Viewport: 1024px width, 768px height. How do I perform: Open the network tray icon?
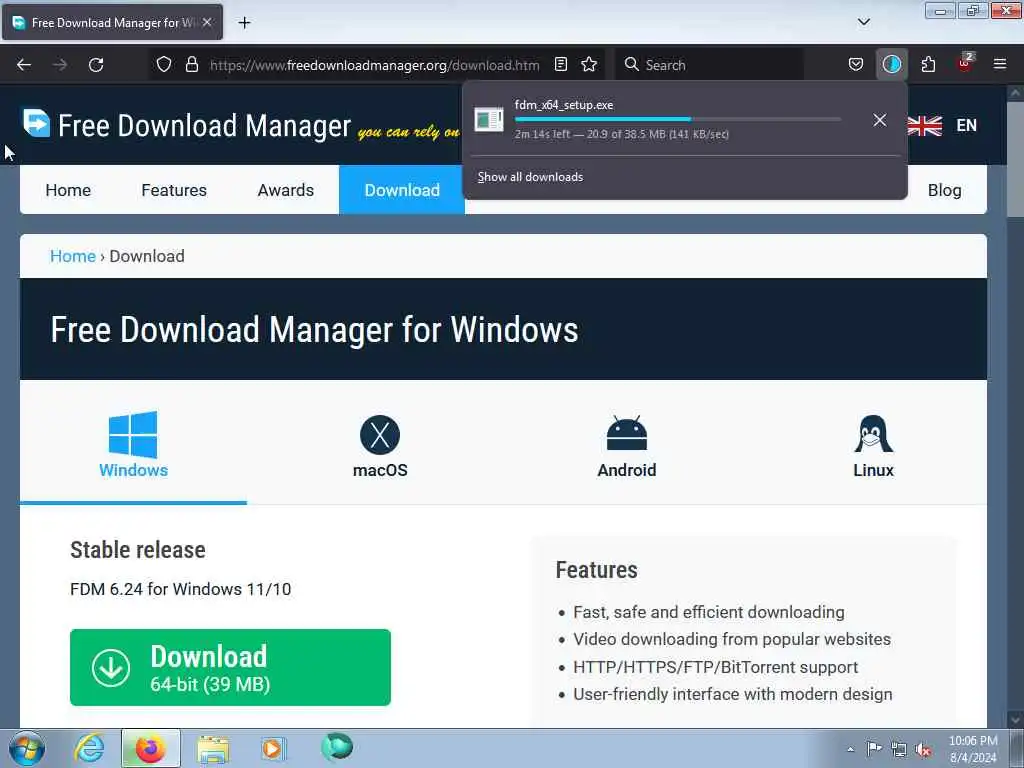coord(899,750)
